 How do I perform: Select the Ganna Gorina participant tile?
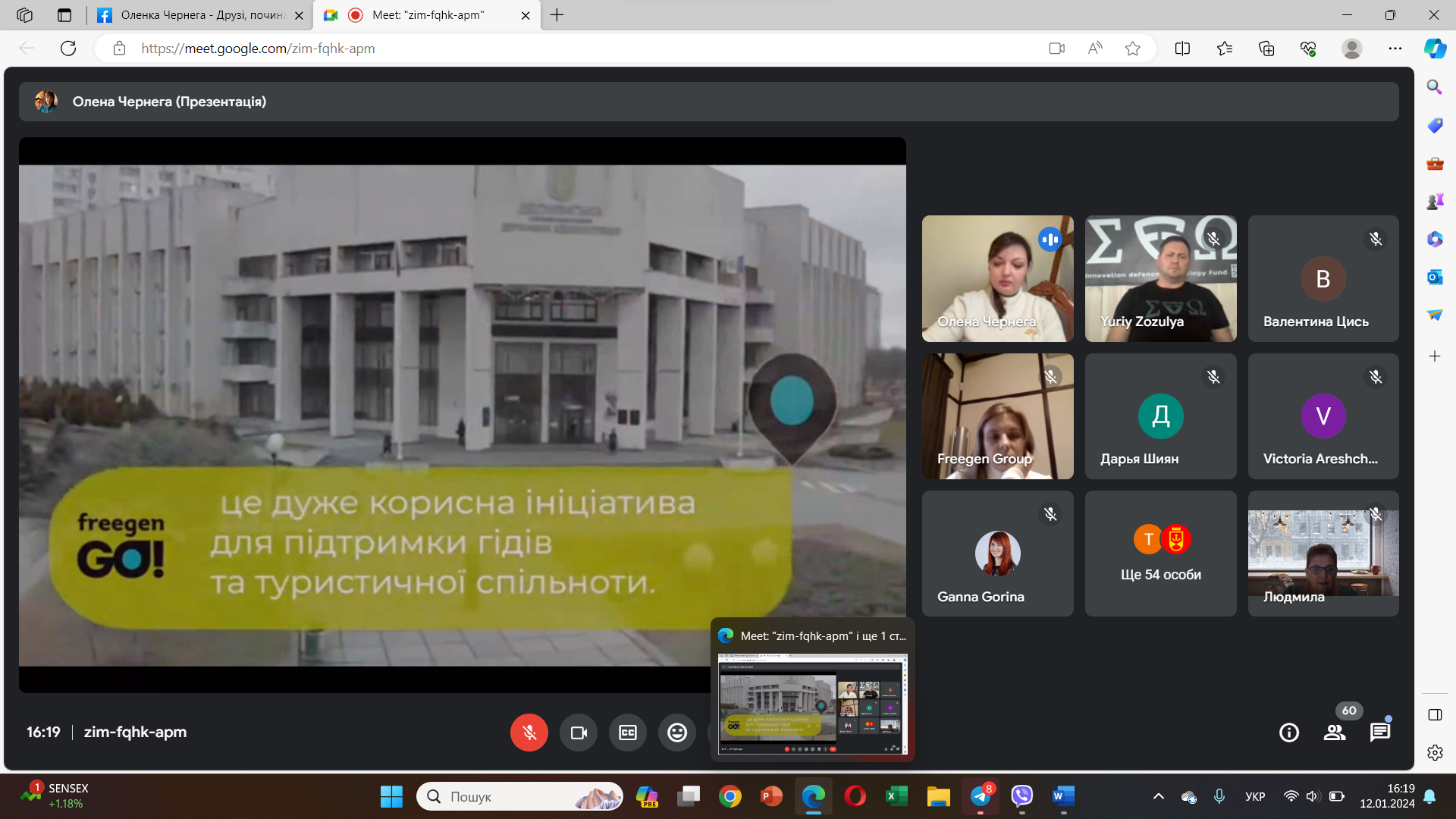(997, 553)
